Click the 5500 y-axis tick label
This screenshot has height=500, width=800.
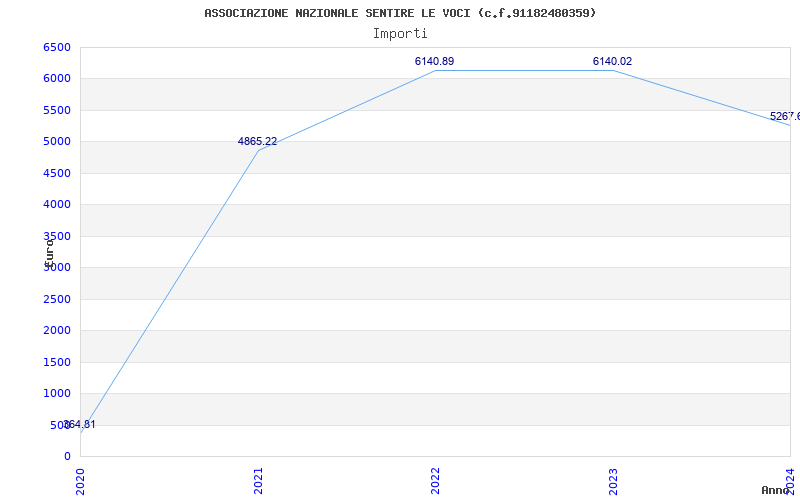(x=57, y=110)
